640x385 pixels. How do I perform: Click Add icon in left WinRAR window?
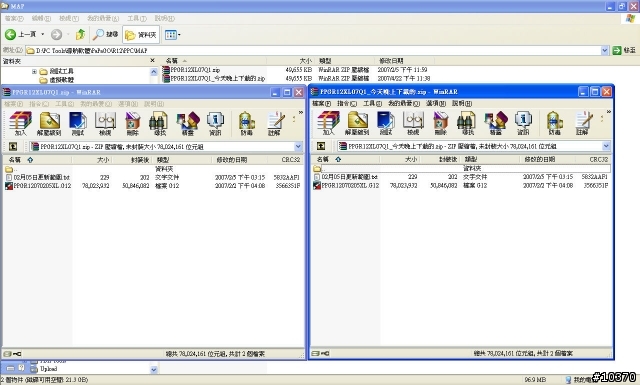pos(20,123)
